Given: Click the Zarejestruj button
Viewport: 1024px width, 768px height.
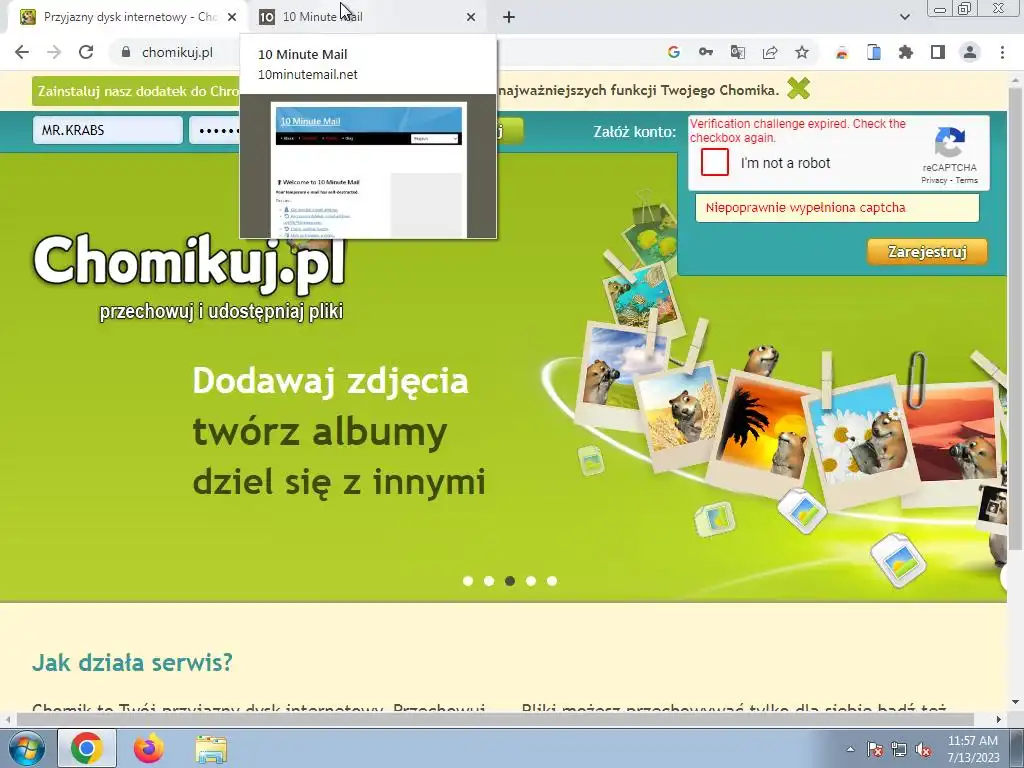Looking at the screenshot, I should [927, 251].
